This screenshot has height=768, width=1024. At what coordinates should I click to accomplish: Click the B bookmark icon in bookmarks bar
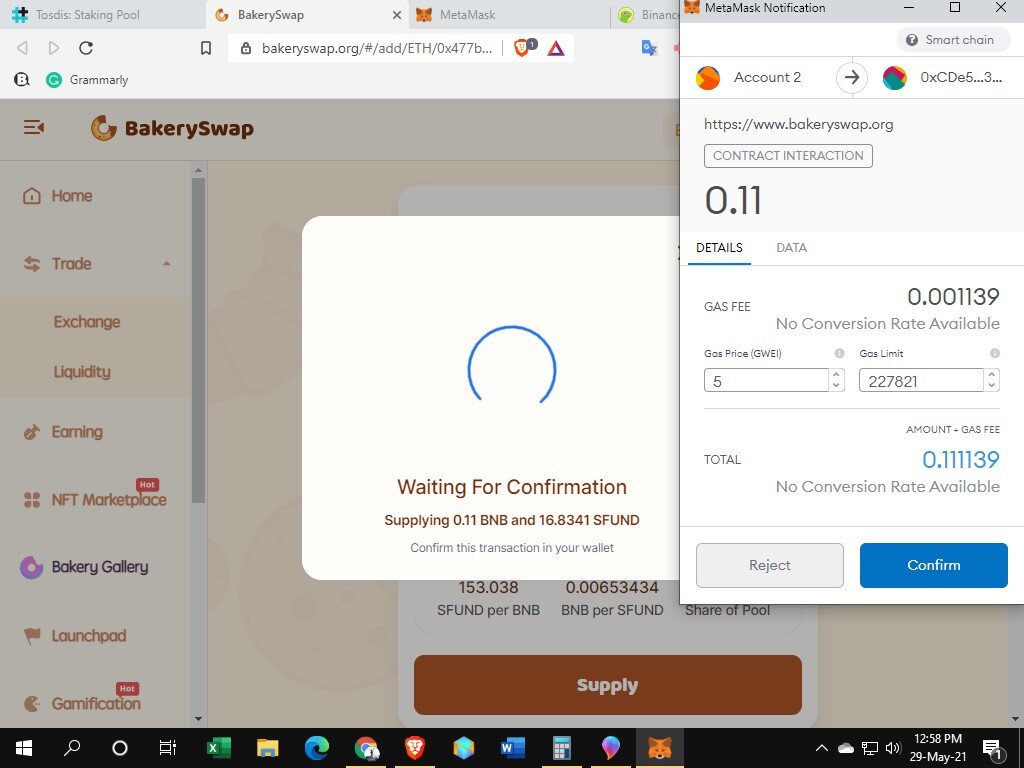click(x=22, y=80)
